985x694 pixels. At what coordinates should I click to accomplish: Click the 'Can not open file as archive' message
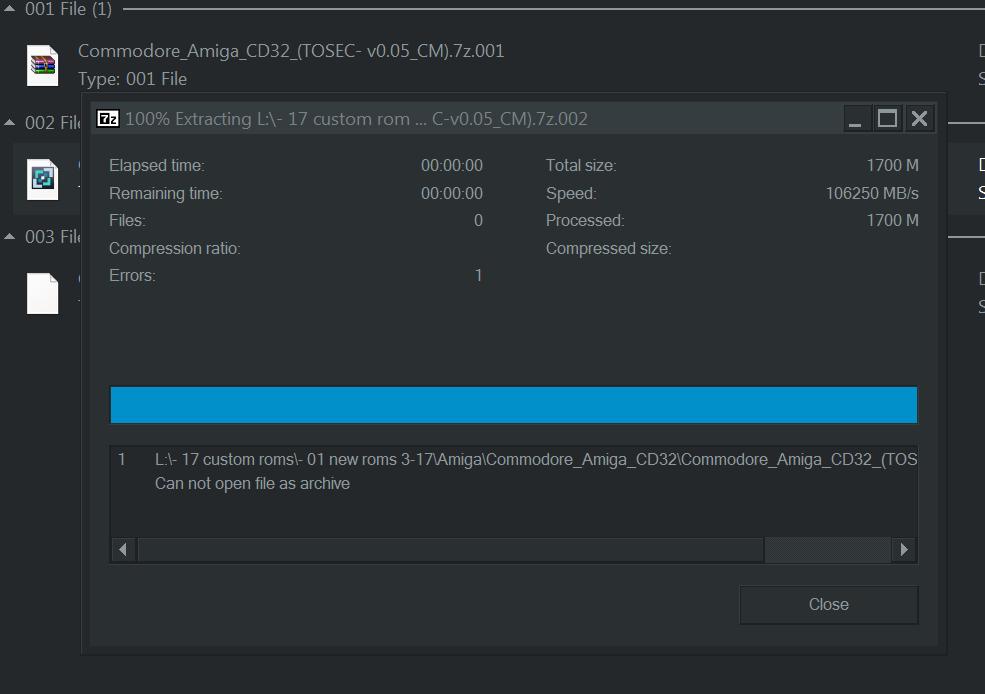[253, 484]
